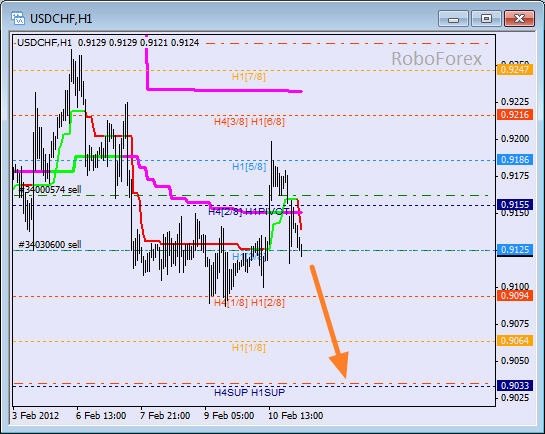The height and width of the screenshot is (434, 545).
Task: Click the 0.9216 red price label
Action: tap(515, 115)
